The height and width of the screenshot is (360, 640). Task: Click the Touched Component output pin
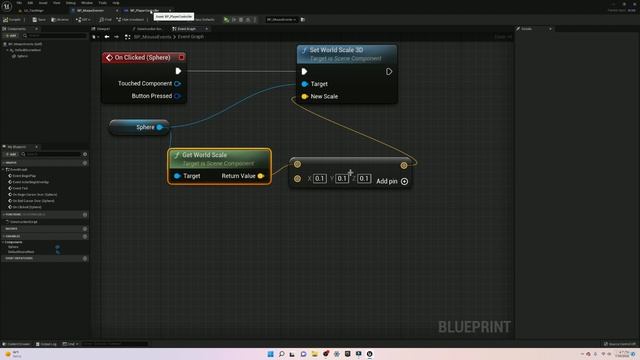click(x=177, y=83)
